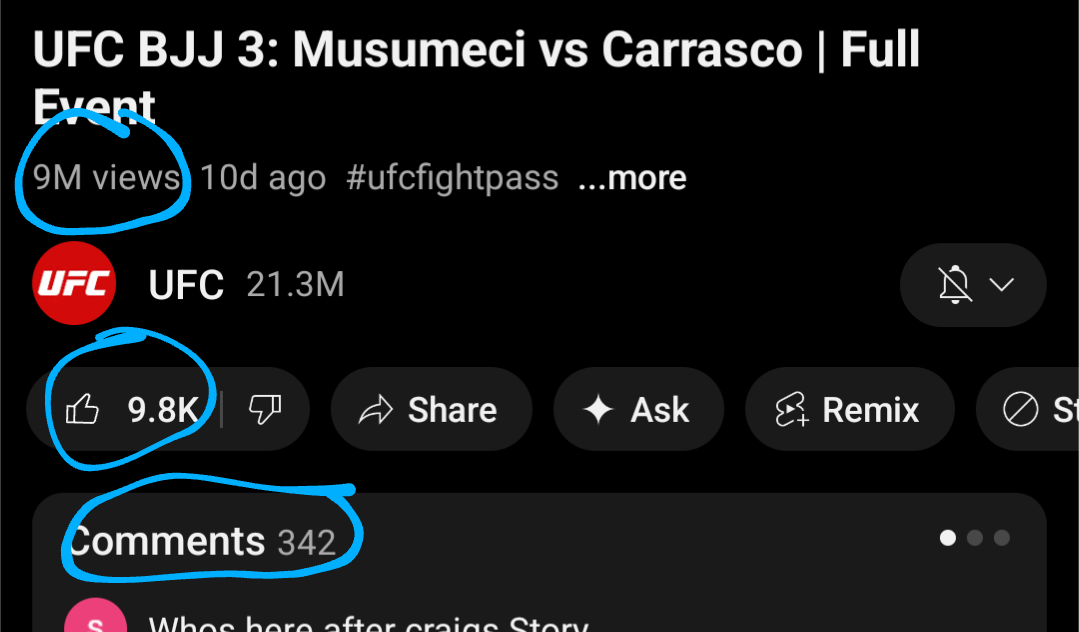Tap the 9.8K like count

click(x=164, y=410)
